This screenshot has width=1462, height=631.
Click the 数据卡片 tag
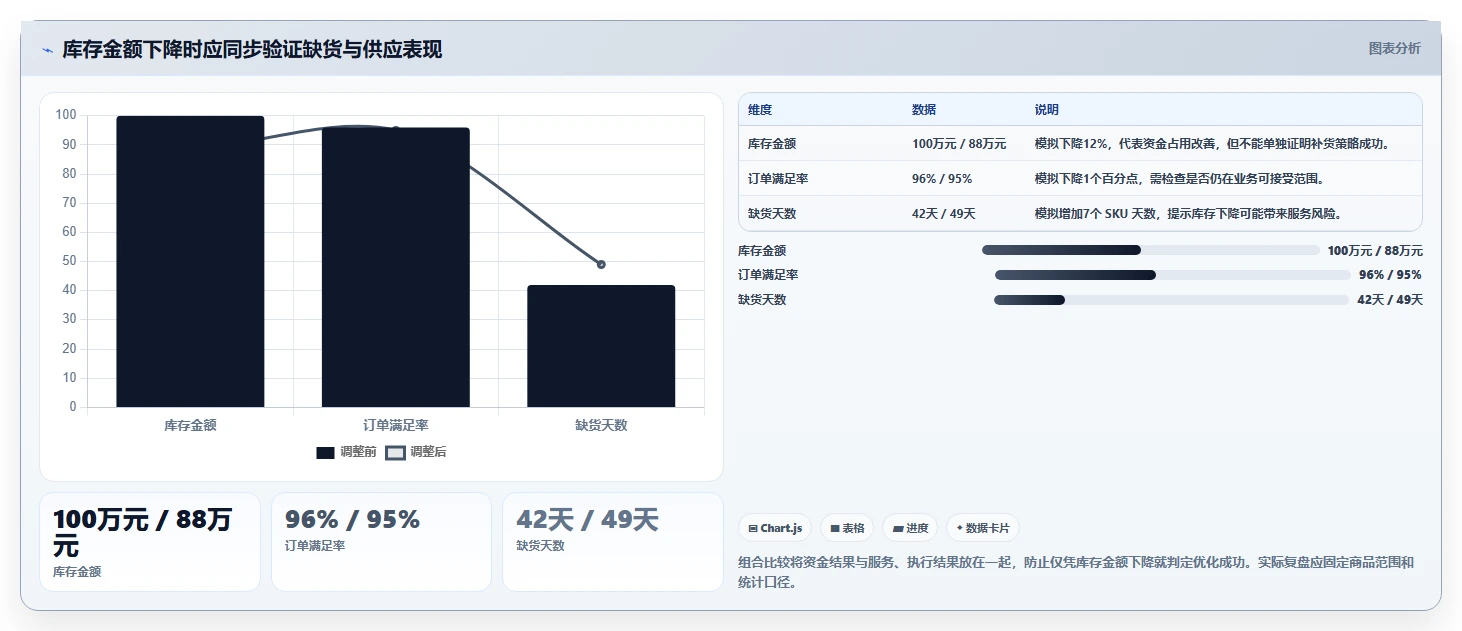[983, 528]
